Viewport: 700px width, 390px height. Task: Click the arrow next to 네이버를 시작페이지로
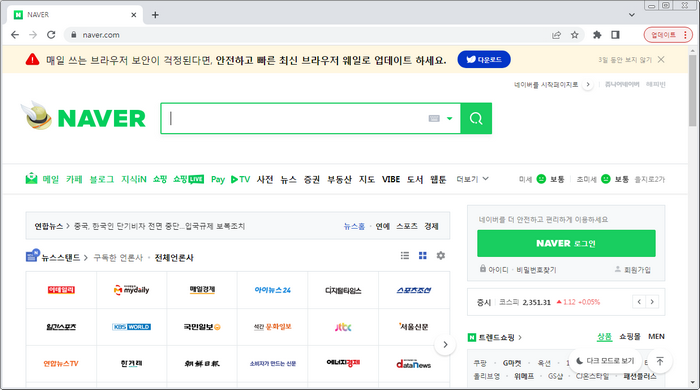pos(588,84)
